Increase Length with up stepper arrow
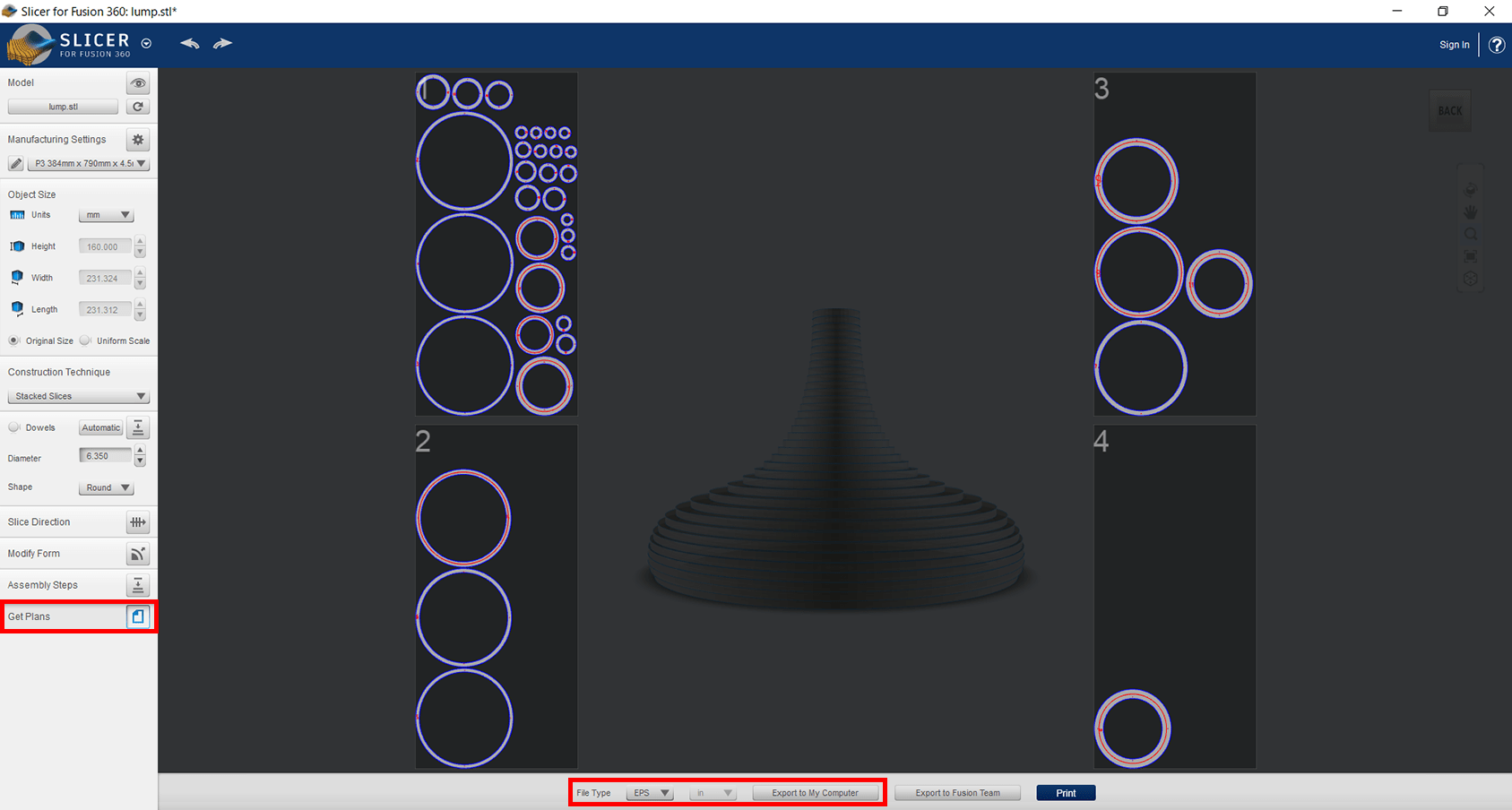 point(140,305)
